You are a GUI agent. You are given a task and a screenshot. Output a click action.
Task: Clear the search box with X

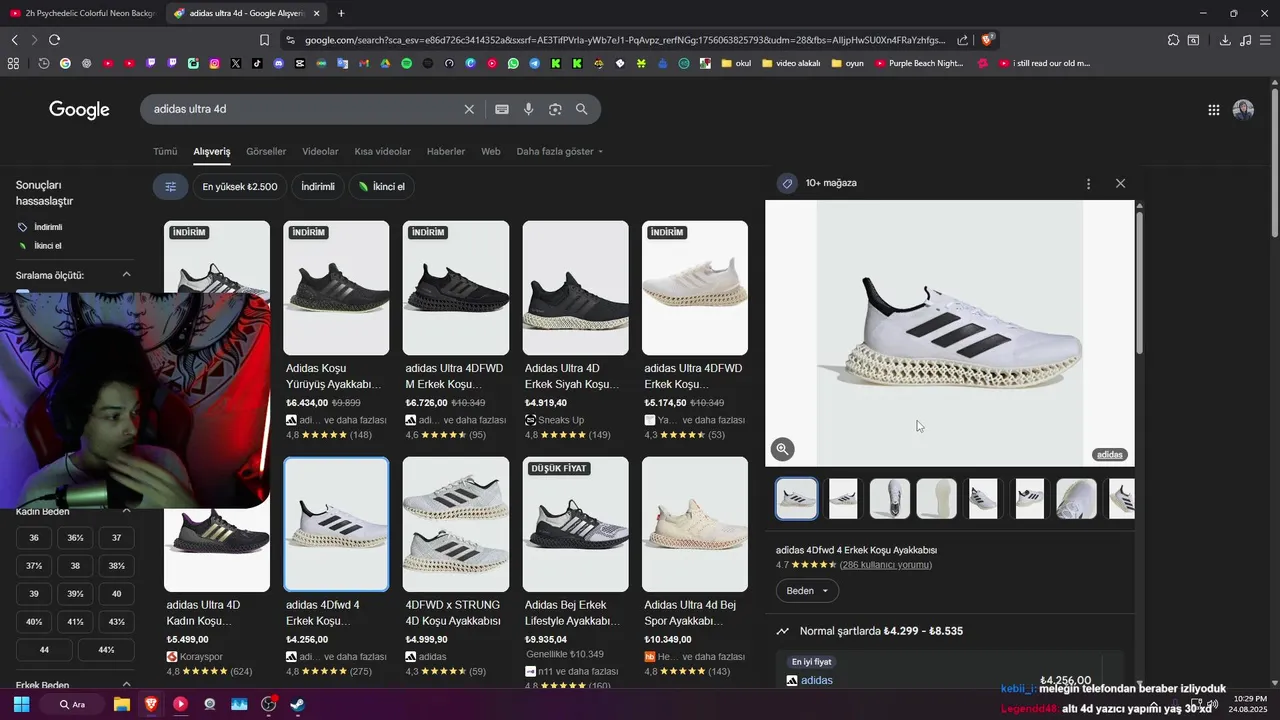[x=469, y=109]
